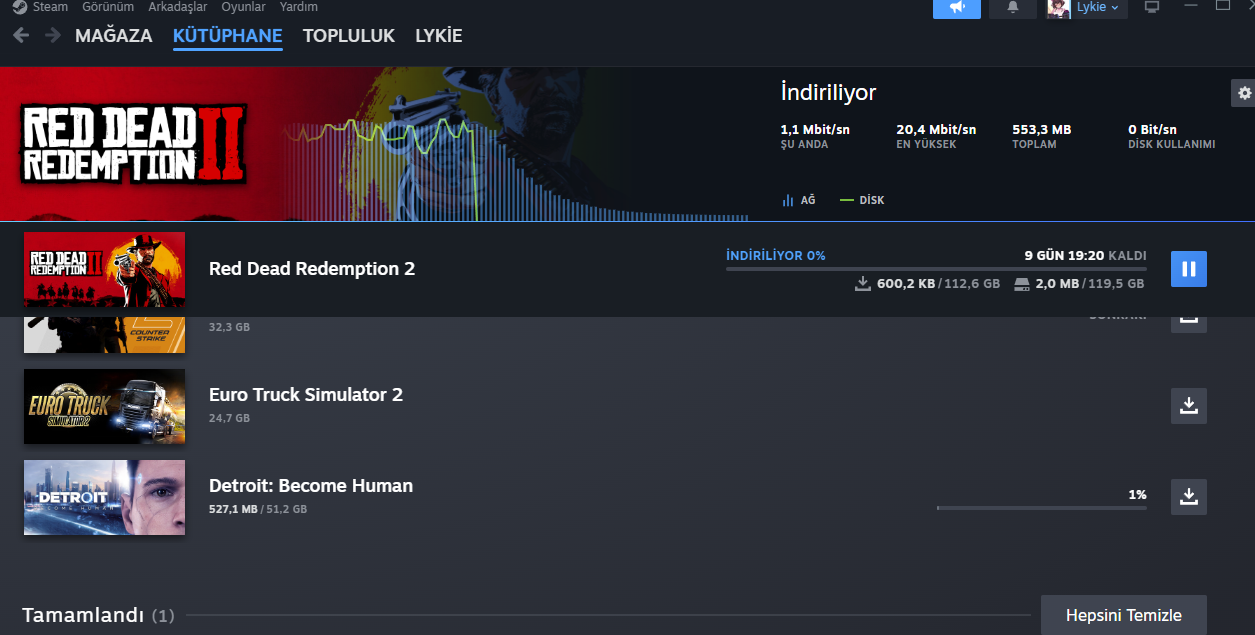Click the Steam logo icon in menu bar

pyautogui.click(x=19, y=7)
